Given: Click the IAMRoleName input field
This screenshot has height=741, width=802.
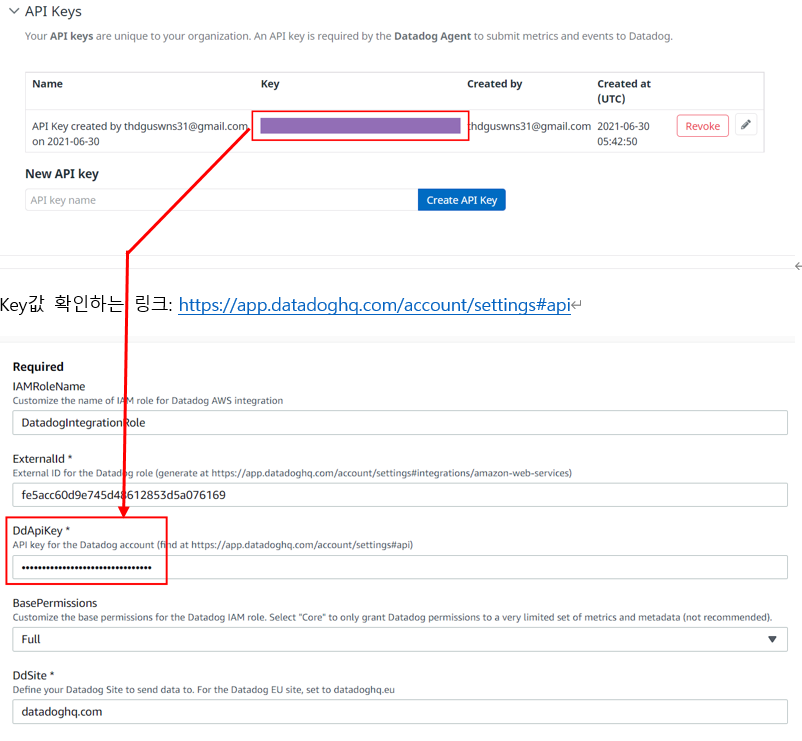Looking at the screenshot, I should (399, 422).
